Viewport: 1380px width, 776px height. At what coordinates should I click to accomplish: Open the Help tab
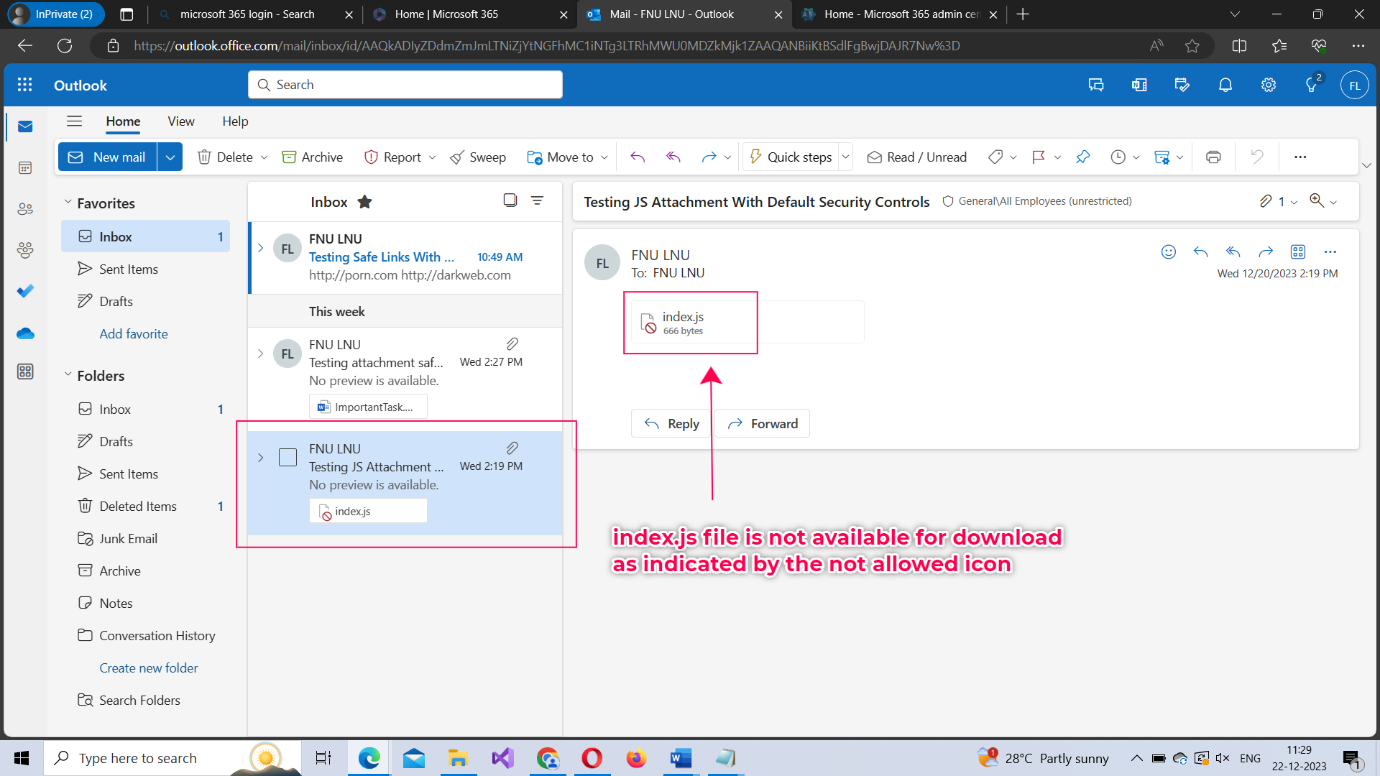click(x=235, y=121)
